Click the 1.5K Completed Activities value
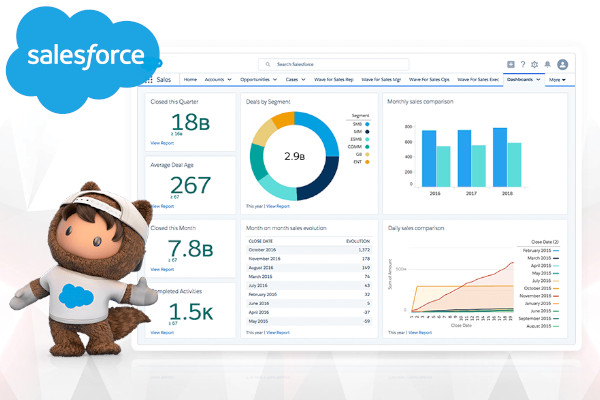 190,312
